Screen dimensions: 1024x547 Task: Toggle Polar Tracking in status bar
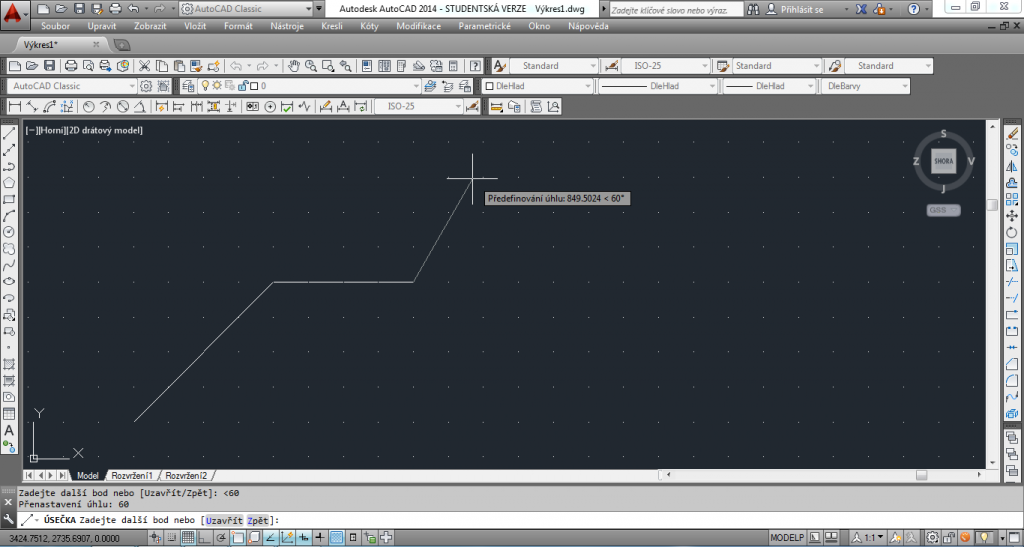(221, 538)
